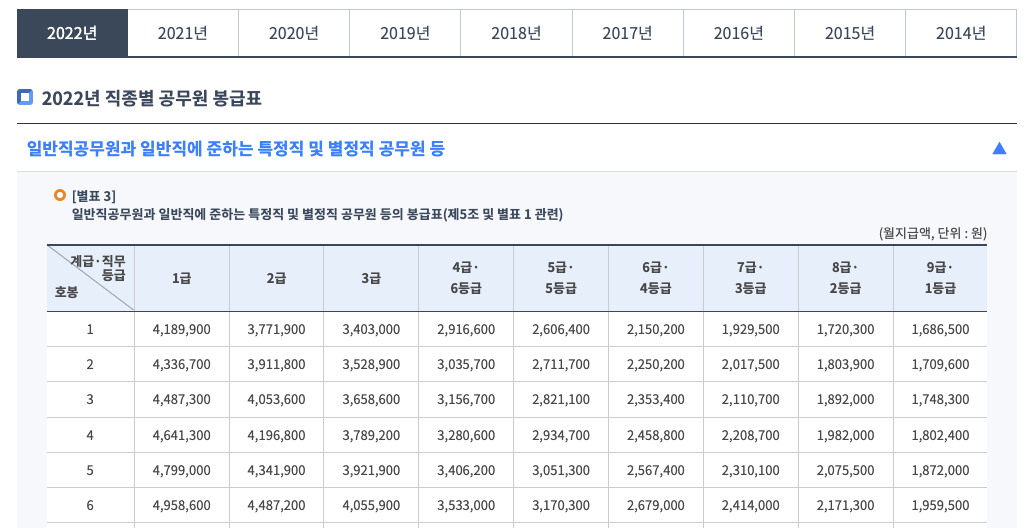Open the 2020년 tab
1034x528 pixels.
coord(294,33)
